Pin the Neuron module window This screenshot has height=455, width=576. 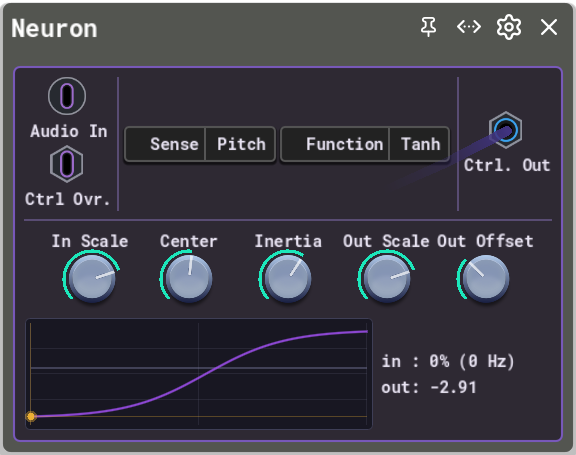[428, 27]
